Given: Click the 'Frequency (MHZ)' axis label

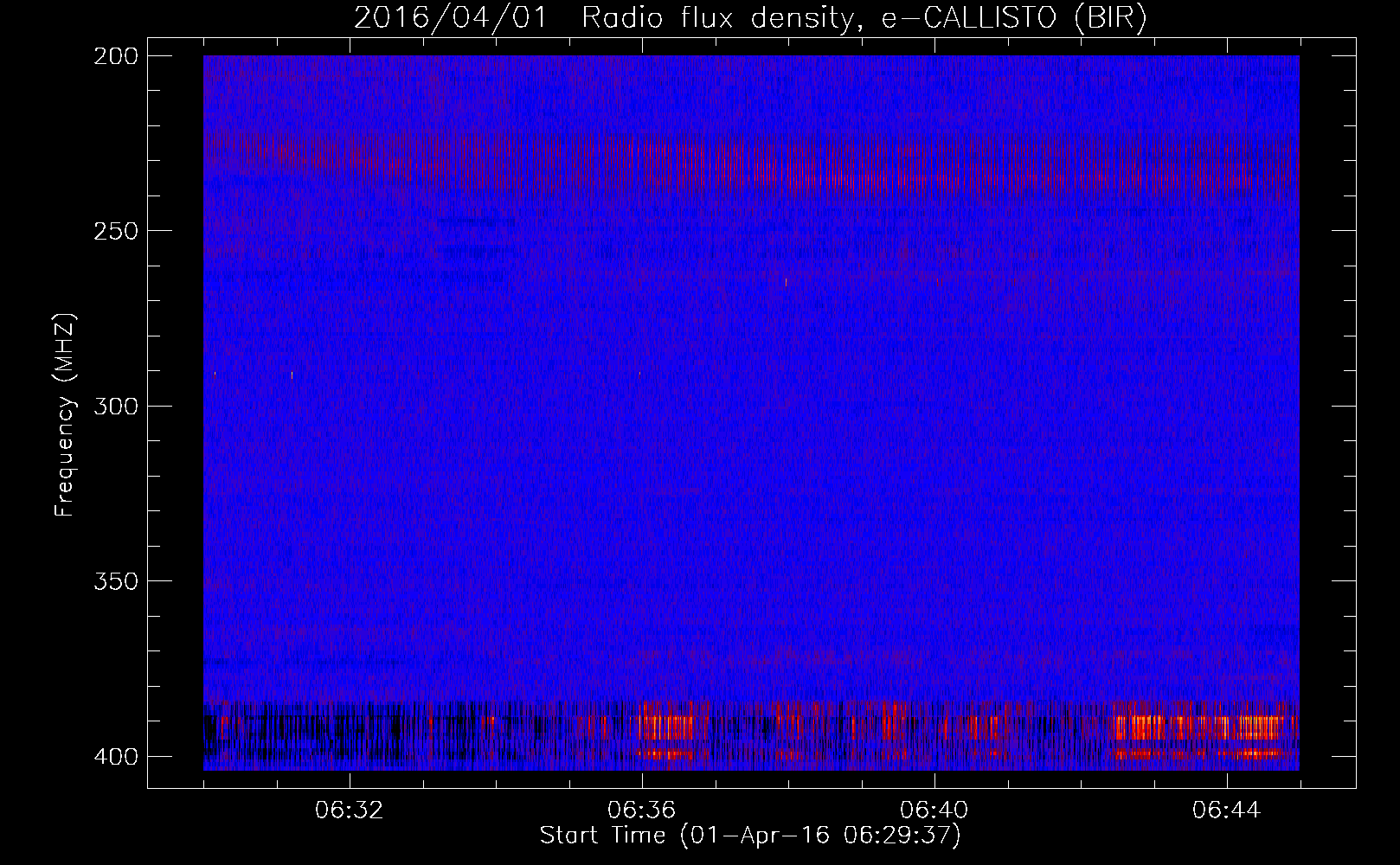Looking at the screenshot, I should [66, 415].
